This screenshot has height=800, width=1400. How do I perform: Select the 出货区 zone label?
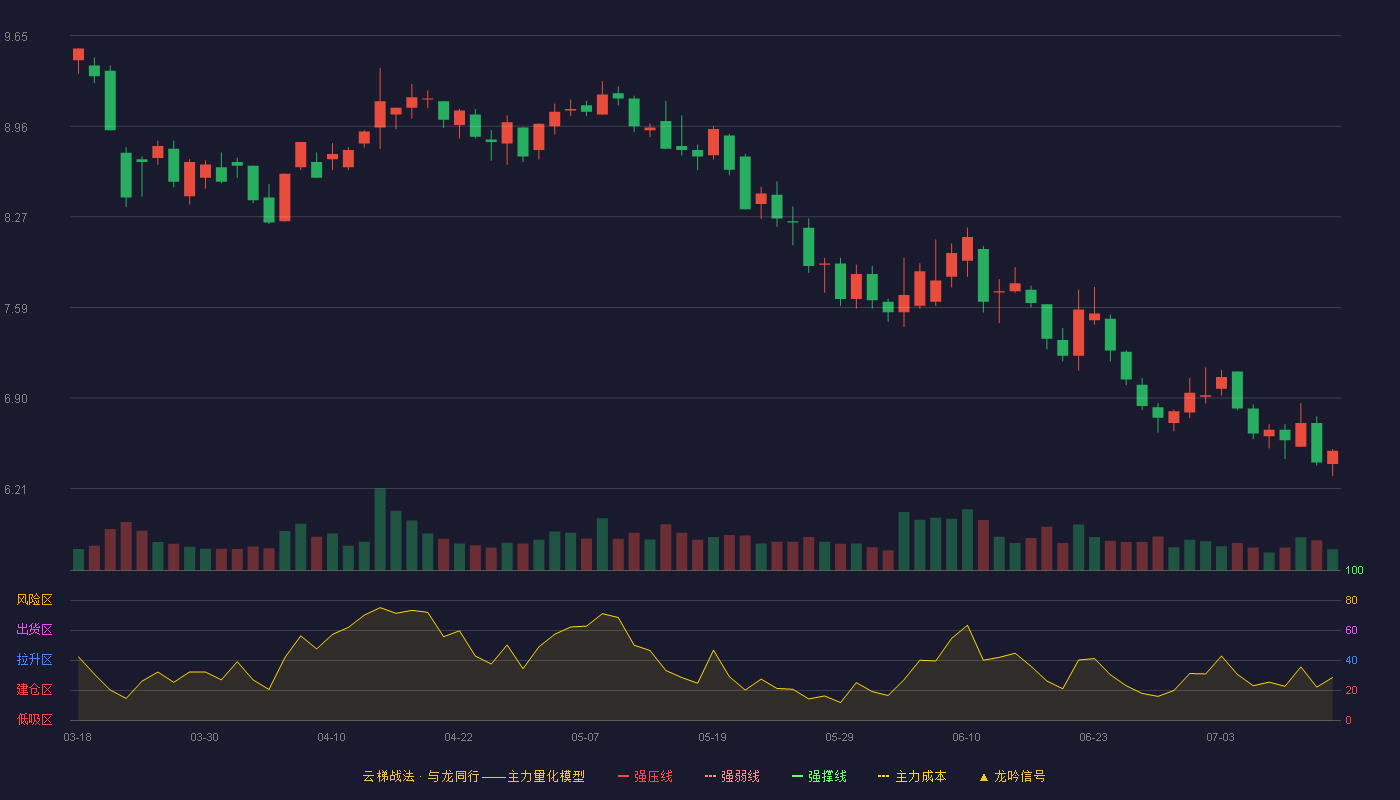34,630
